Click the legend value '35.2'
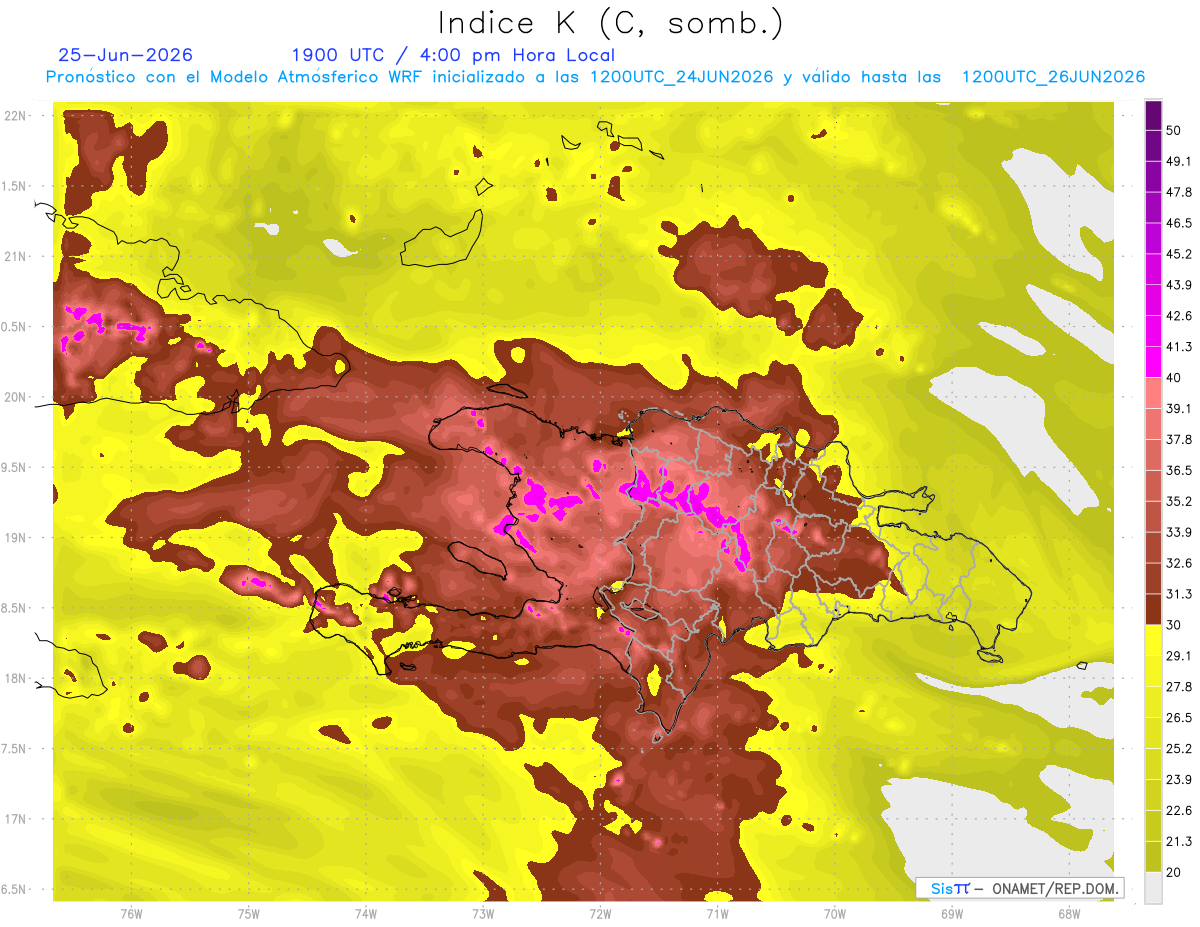Viewport: 1200px width, 927px height. (x=1178, y=501)
